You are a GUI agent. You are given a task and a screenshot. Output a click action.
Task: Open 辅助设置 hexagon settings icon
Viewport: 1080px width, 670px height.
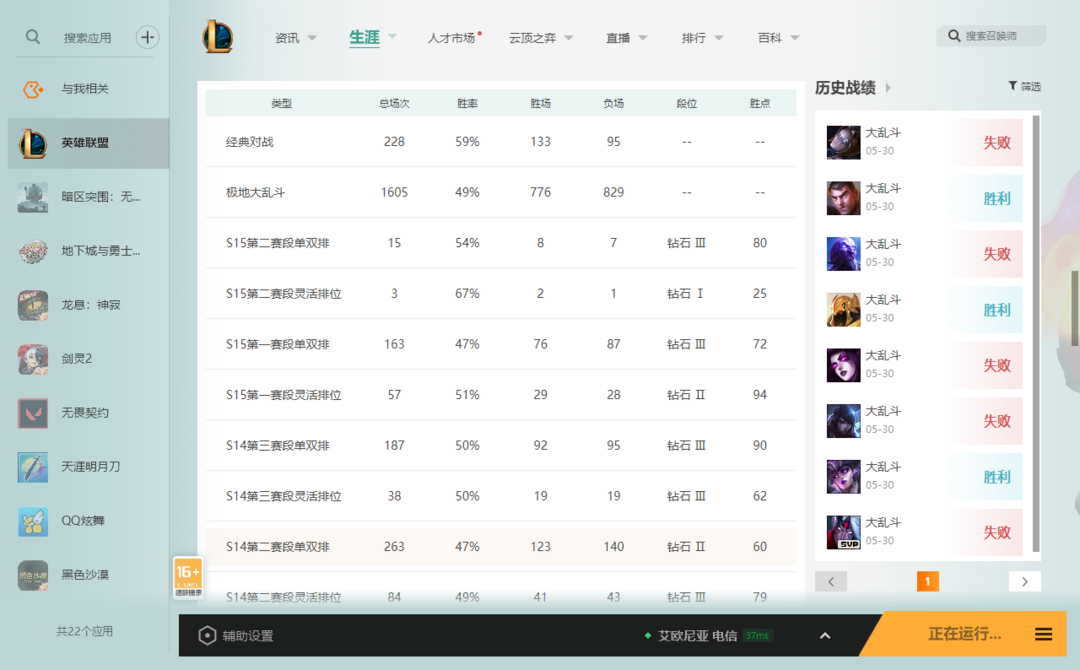click(207, 636)
